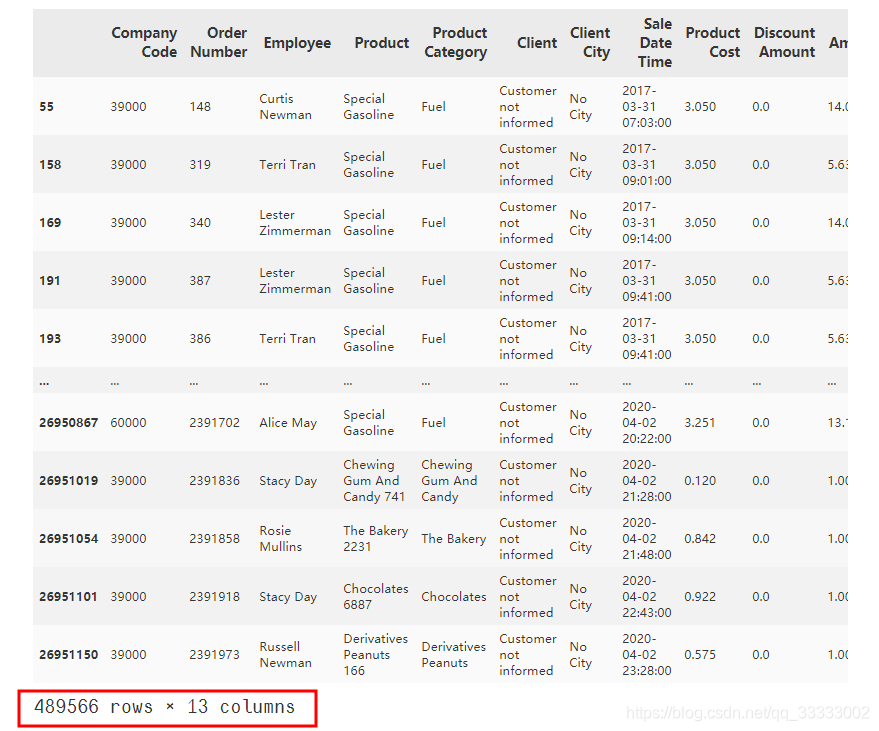Click product cost value 0.120
This screenshot has width=879, height=731.
click(x=700, y=481)
